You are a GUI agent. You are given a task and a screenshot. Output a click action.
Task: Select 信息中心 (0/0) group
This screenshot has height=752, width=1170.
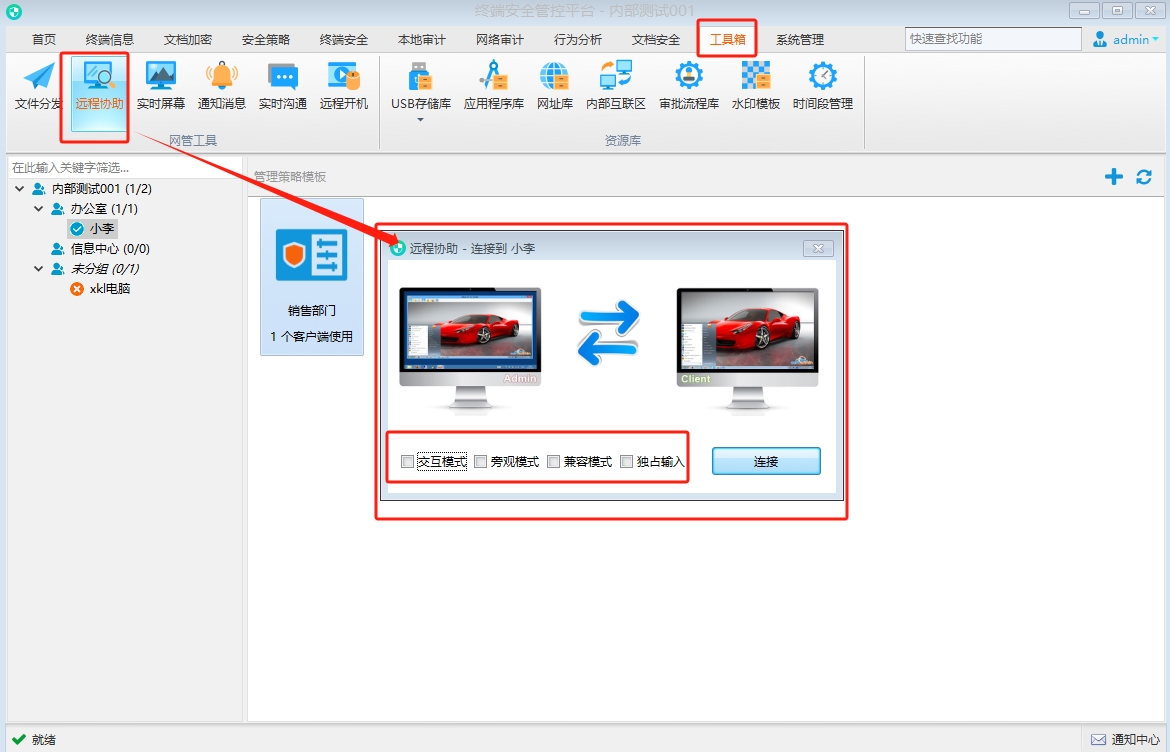[110, 248]
